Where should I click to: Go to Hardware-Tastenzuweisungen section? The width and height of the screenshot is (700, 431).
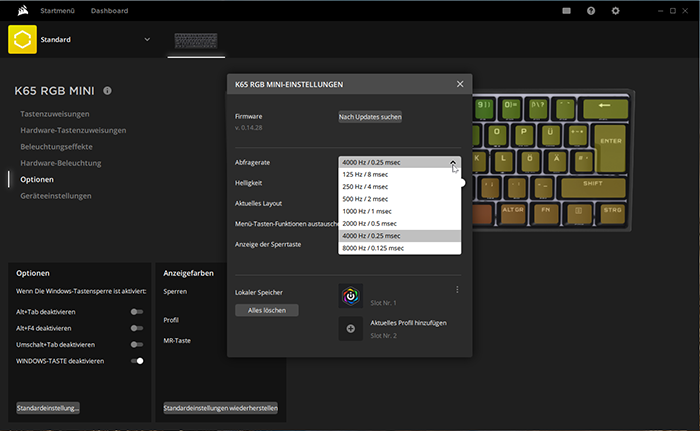click(73, 130)
